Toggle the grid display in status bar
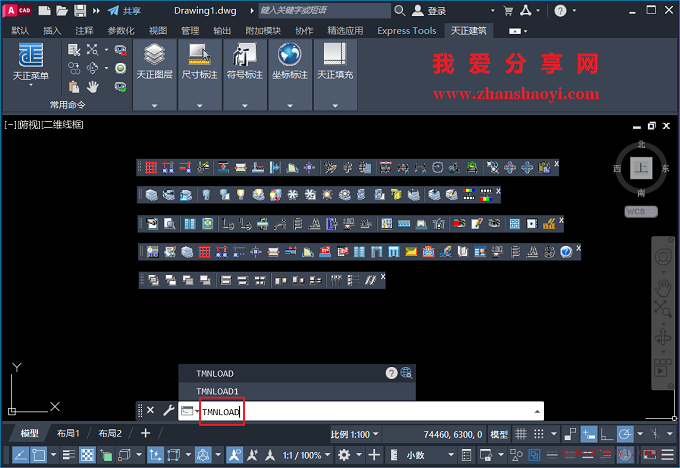This screenshot has height=468, width=680. coord(521,434)
